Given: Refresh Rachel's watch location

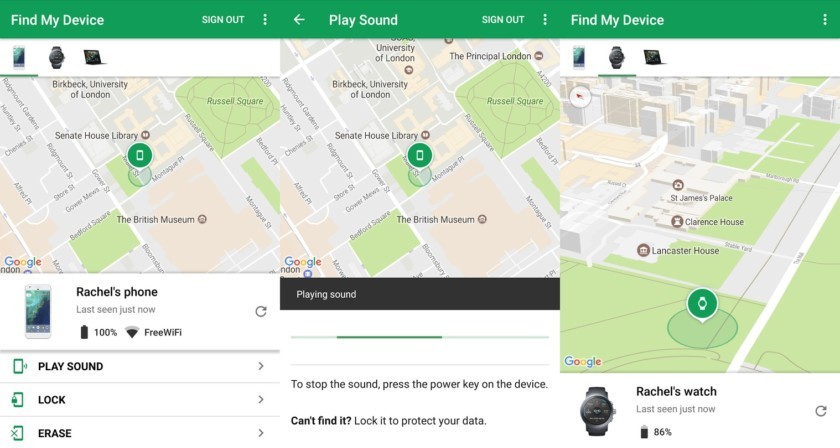Looking at the screenshot, I should [821, 411].
